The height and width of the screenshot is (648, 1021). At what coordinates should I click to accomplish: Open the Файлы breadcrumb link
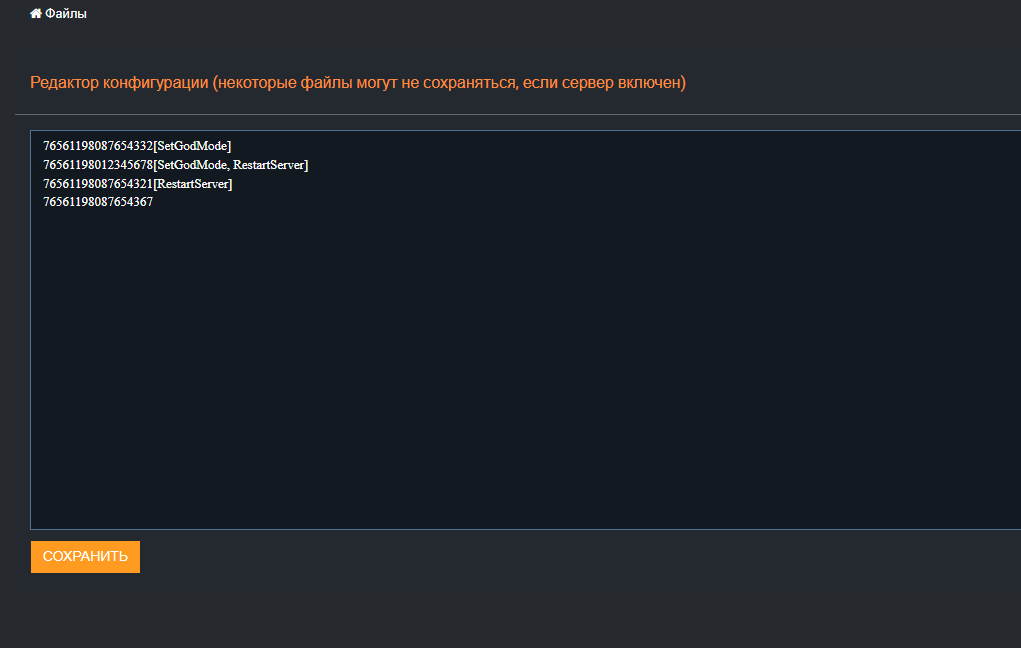66,14
